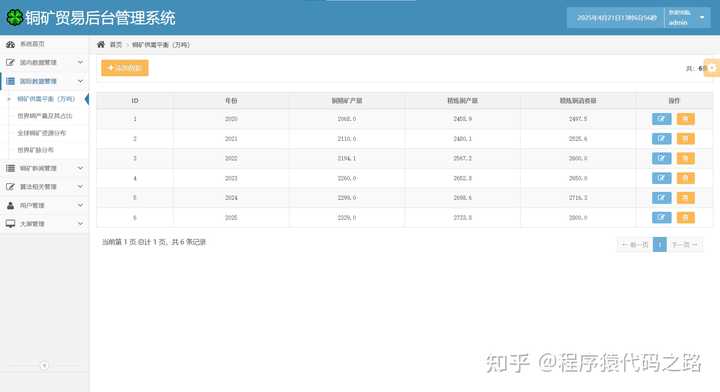Screen dimensions: 720x392
Task: Open the orange settings gear at the right edge
Action: [712, 67]
